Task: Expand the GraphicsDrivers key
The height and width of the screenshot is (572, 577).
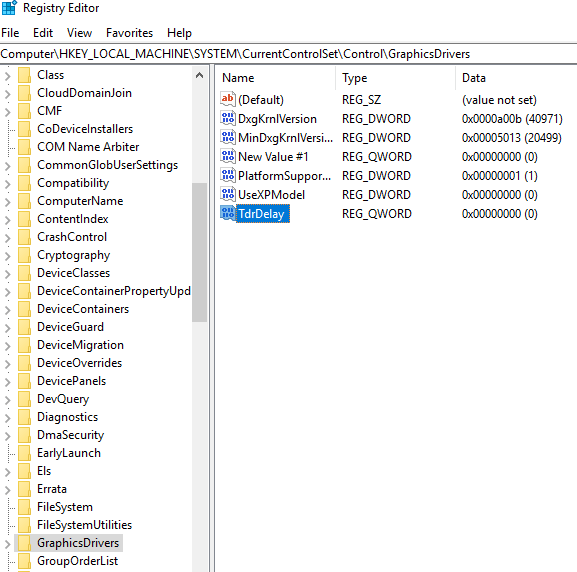Action: click(x=7, y=544)
